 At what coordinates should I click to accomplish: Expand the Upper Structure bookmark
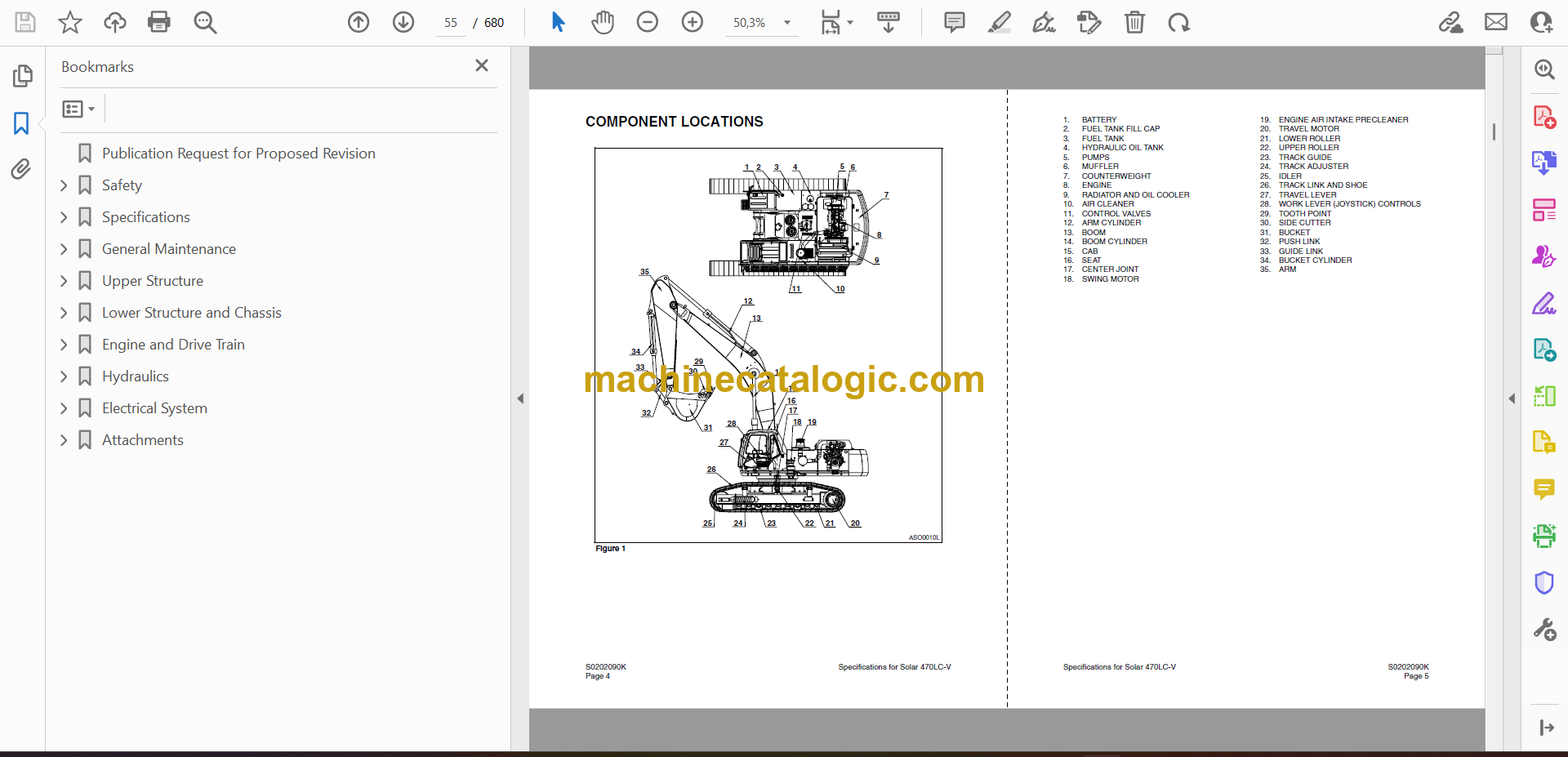64,281
